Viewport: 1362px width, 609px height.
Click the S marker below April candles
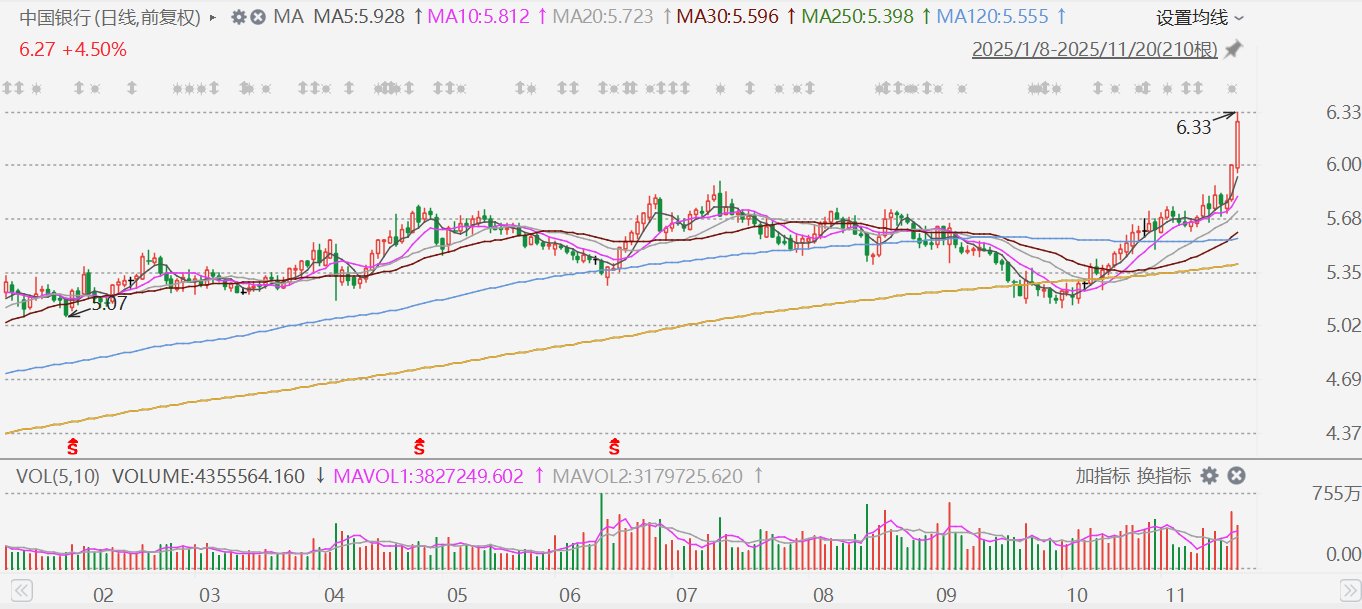(x=420, y=444)
